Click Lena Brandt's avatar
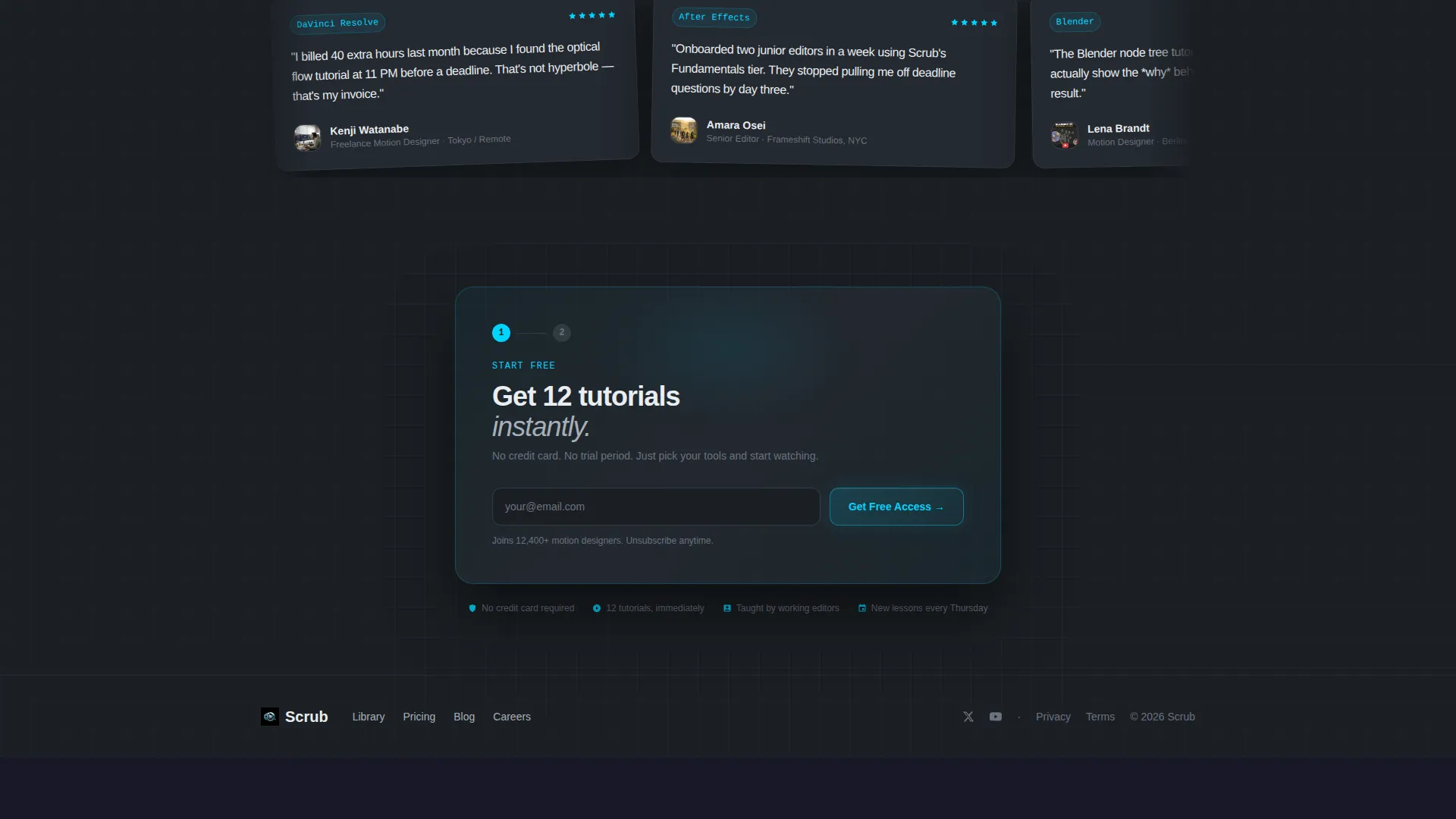The width and height of the screenshot is (1456, 819). pyautogui.click(x=1065, y=135)
